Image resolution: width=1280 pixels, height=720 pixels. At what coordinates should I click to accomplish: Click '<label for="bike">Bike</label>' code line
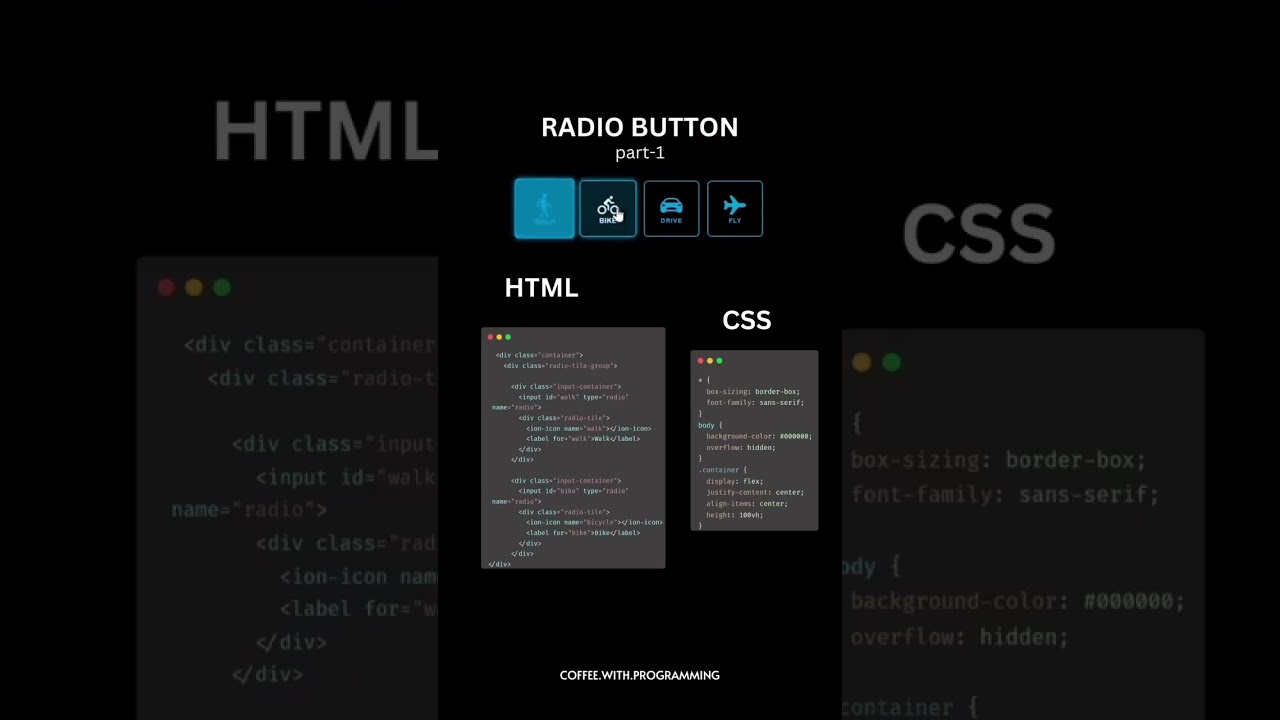click(583, 532)
